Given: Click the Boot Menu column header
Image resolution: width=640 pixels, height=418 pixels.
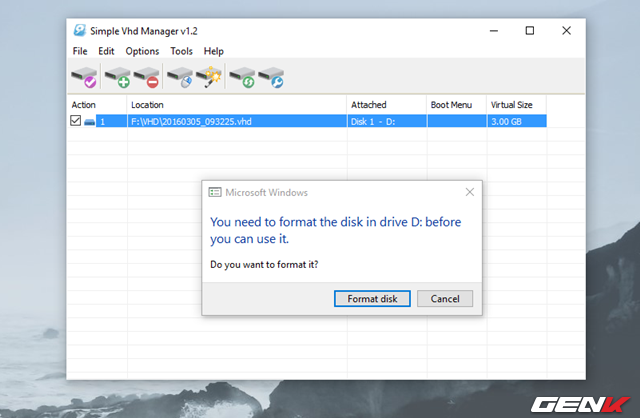Looking at the screenshot, I should click(457, 105).
